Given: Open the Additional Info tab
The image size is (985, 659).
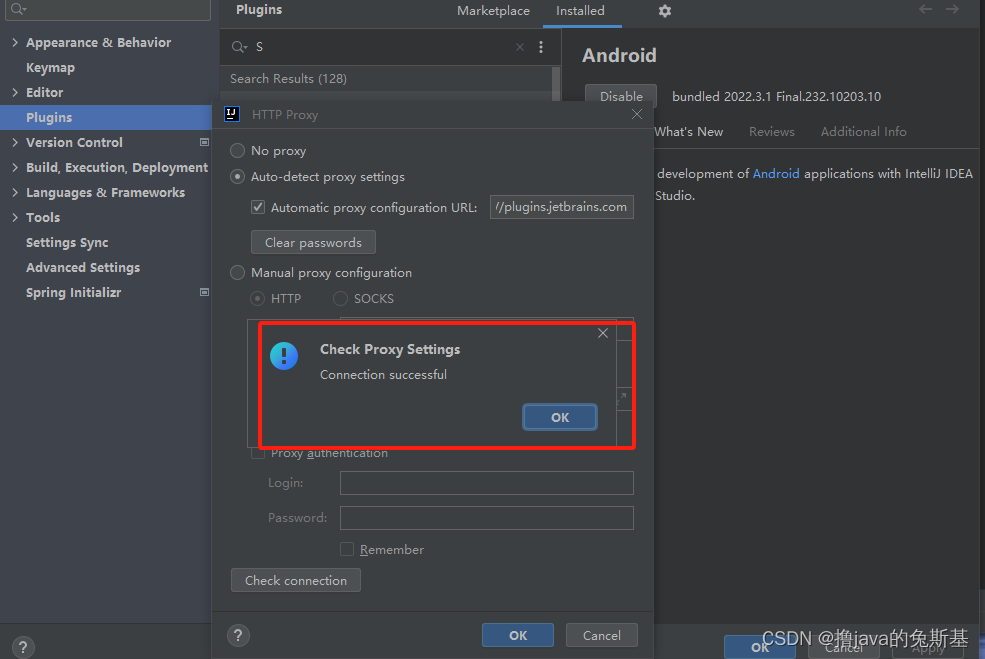Looking at the screenshot, I should [x=863, y=132].
